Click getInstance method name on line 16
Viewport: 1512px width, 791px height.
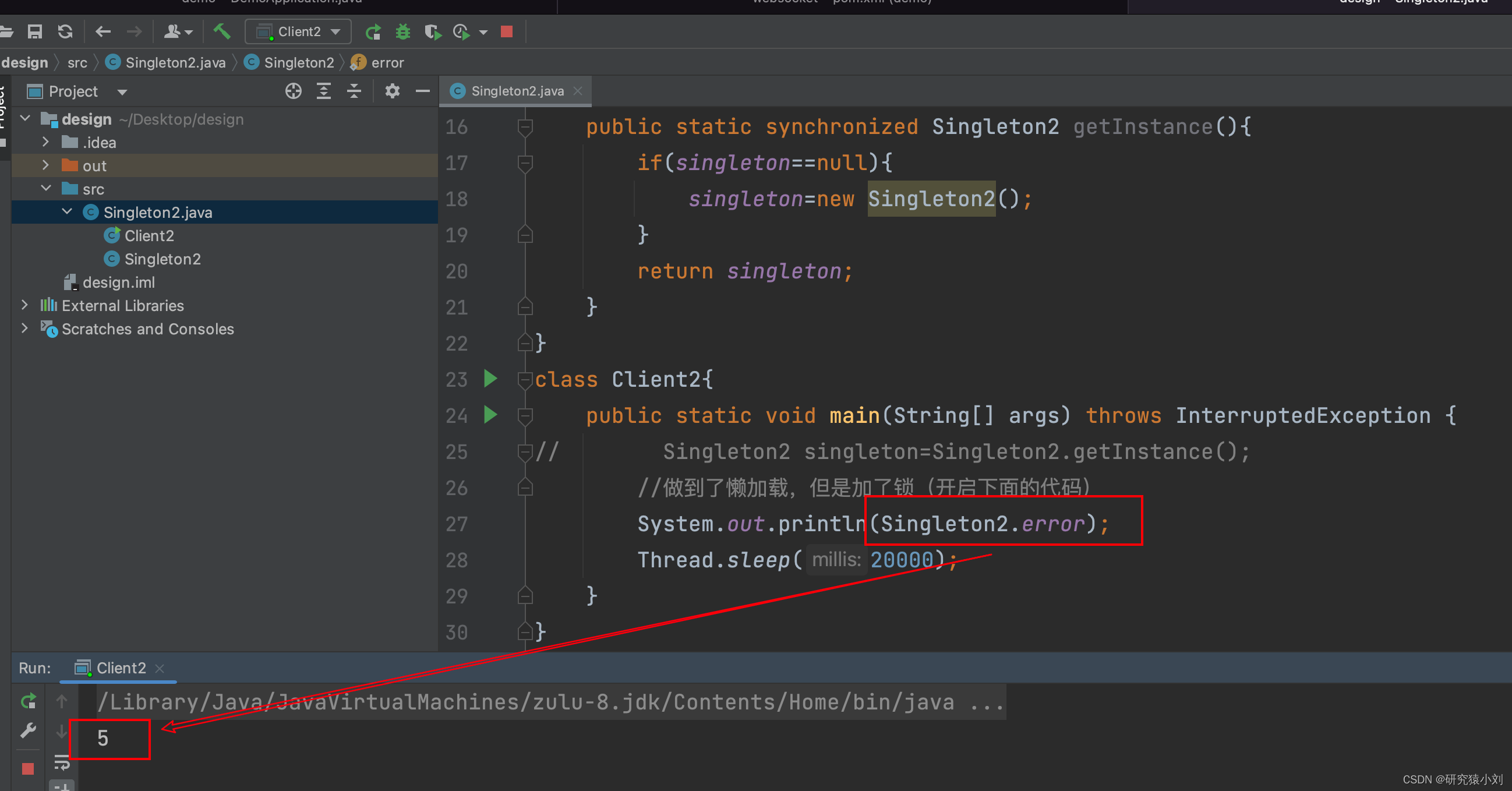[1143, 127]
